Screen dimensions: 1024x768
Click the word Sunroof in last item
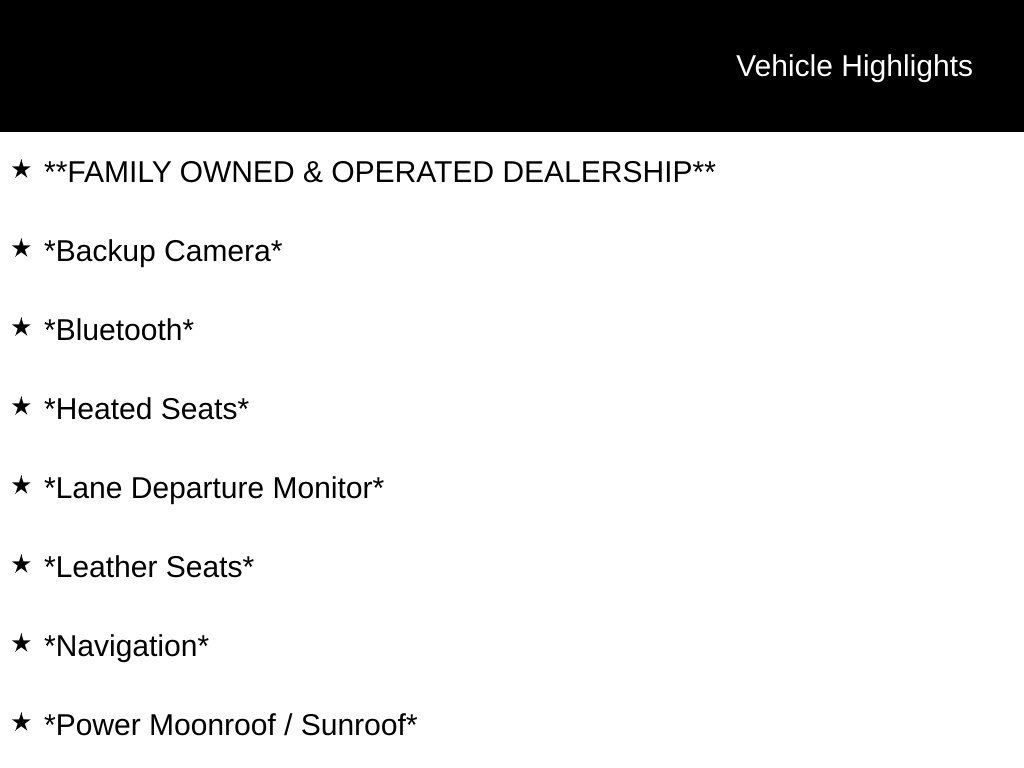pyautogui.click(x=353, y=725)
